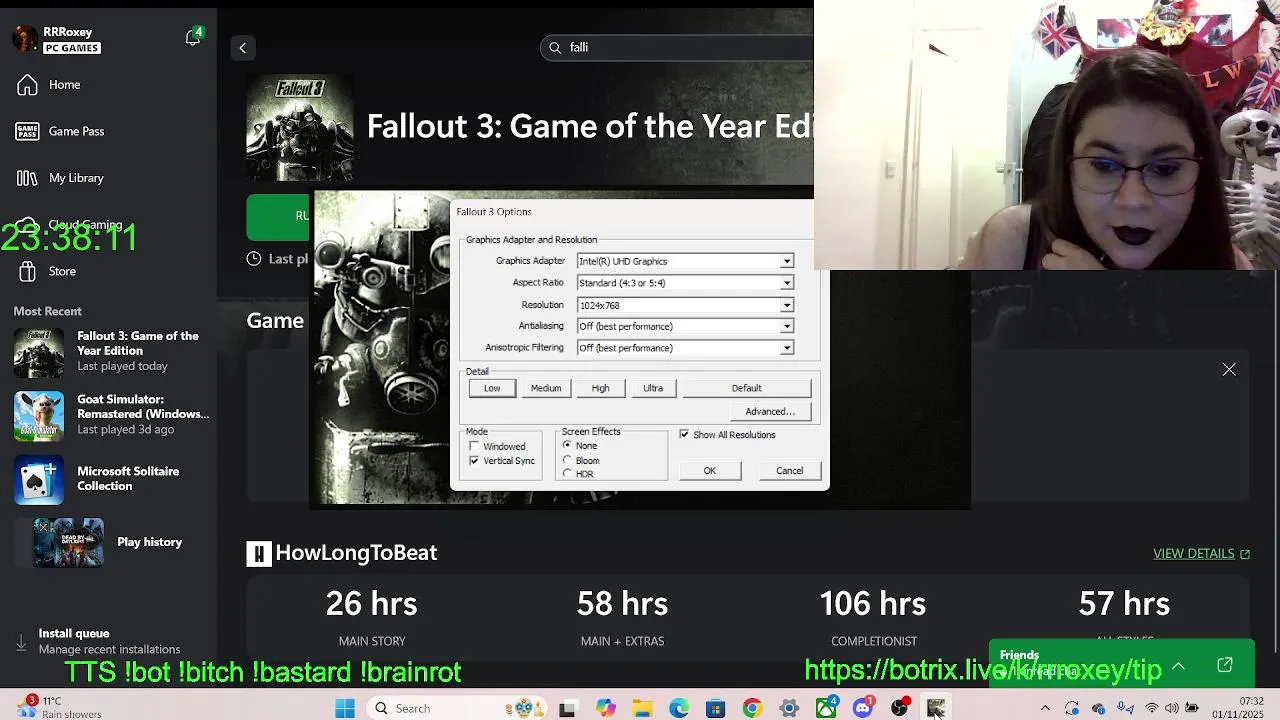Expand the Friends panel chevron

click(1178, 666)
